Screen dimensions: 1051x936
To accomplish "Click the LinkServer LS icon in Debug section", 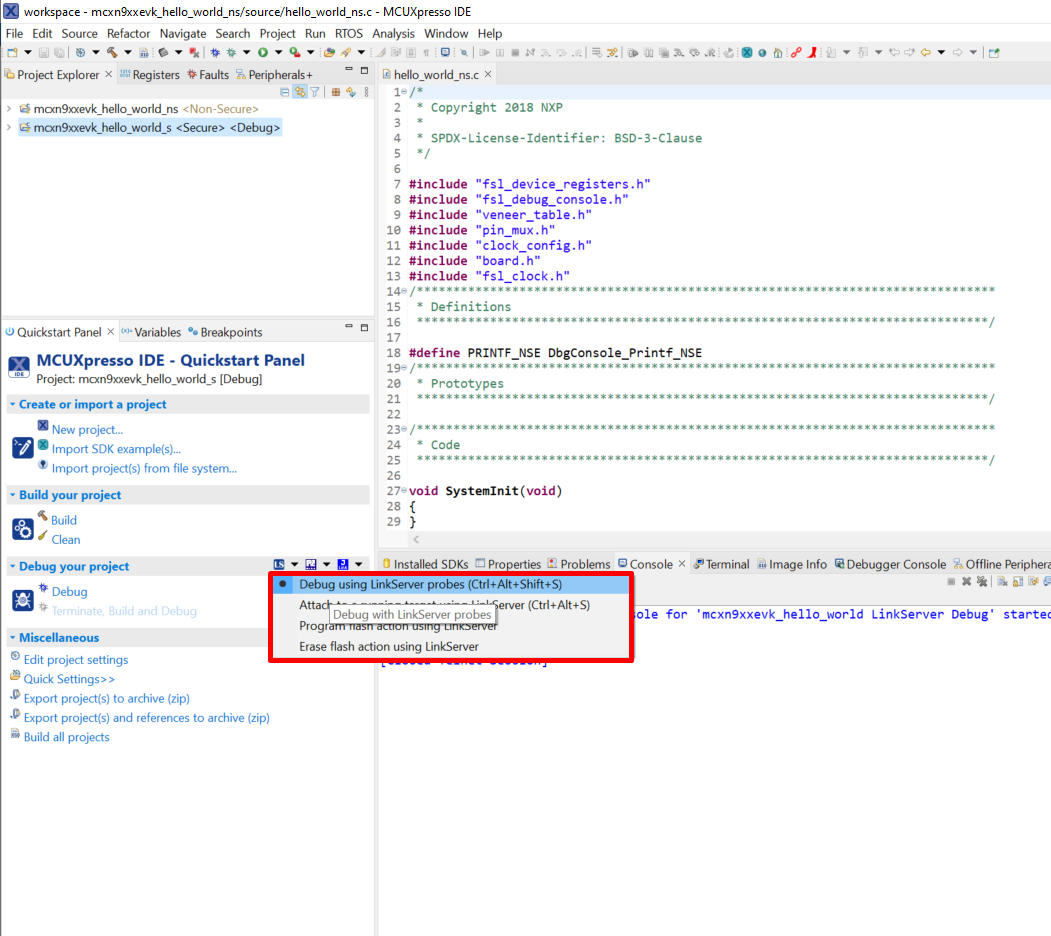I will [280, 566].
